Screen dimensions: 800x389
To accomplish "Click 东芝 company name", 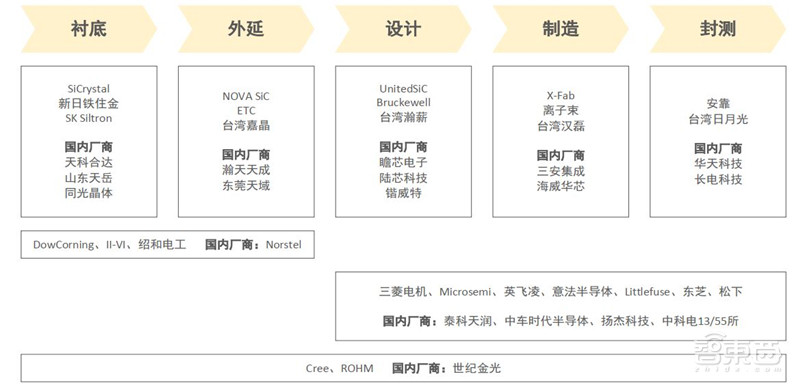I will click(x=694, y=292).
